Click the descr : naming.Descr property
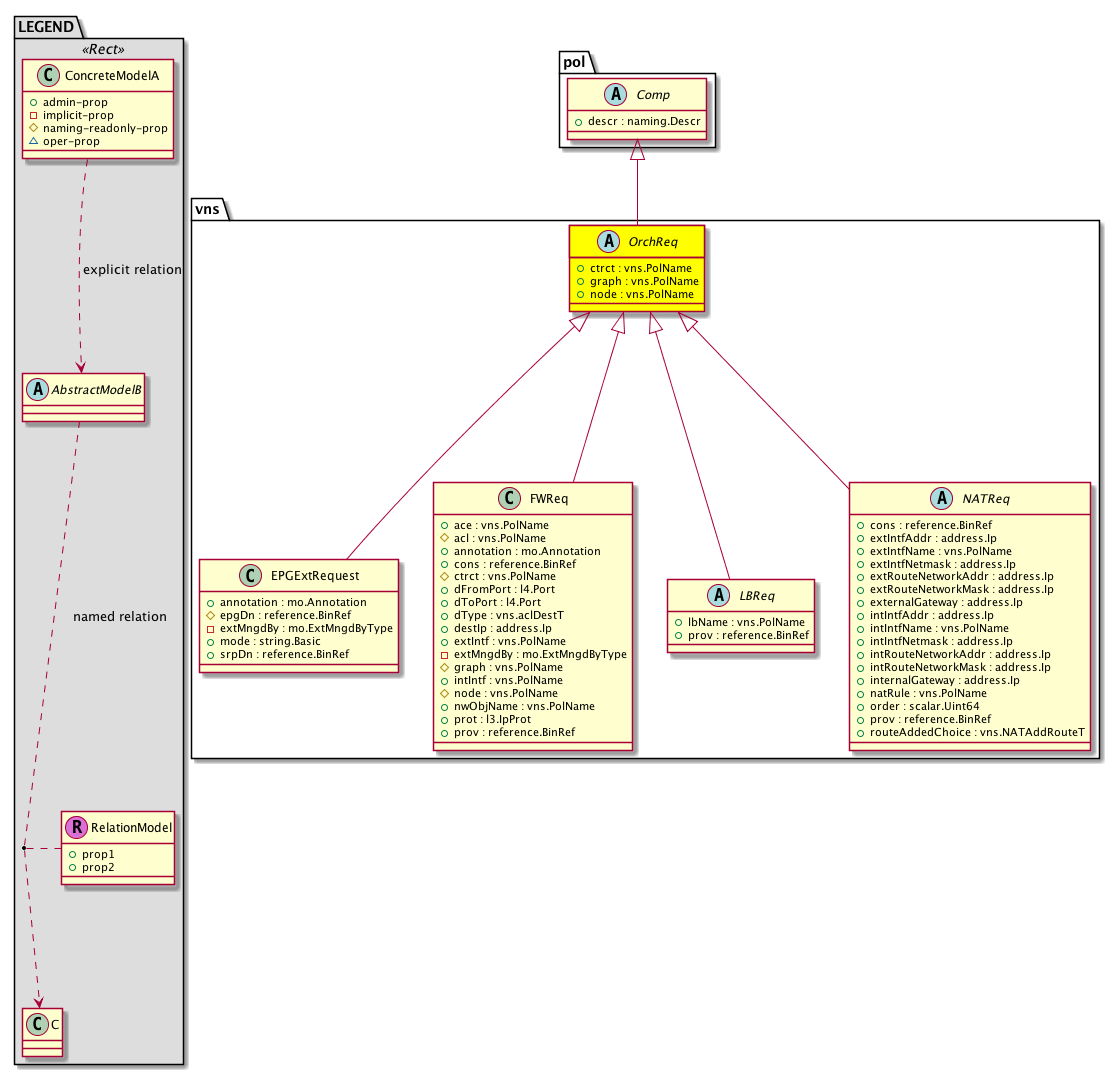The width and height of the screenshot is (1120, 1075). click(x=636, y=121)
